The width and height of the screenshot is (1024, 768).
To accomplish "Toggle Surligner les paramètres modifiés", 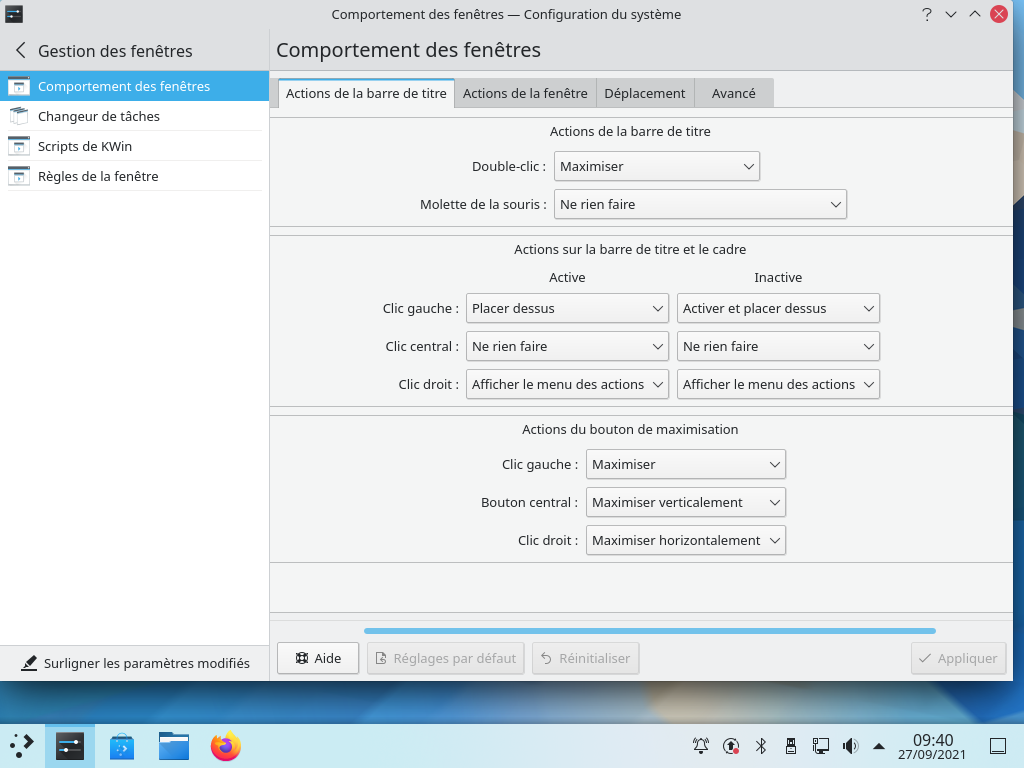I will click(135, 663).
